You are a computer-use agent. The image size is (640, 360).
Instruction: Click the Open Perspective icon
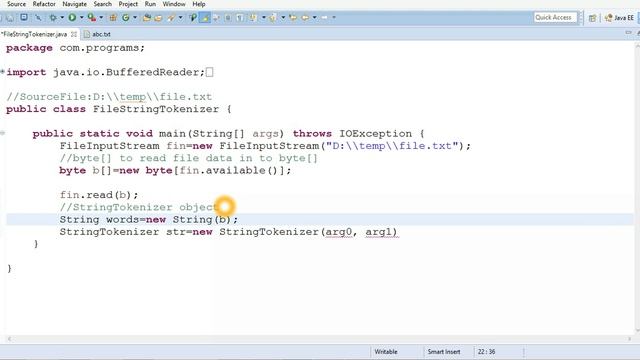point(593,18)
